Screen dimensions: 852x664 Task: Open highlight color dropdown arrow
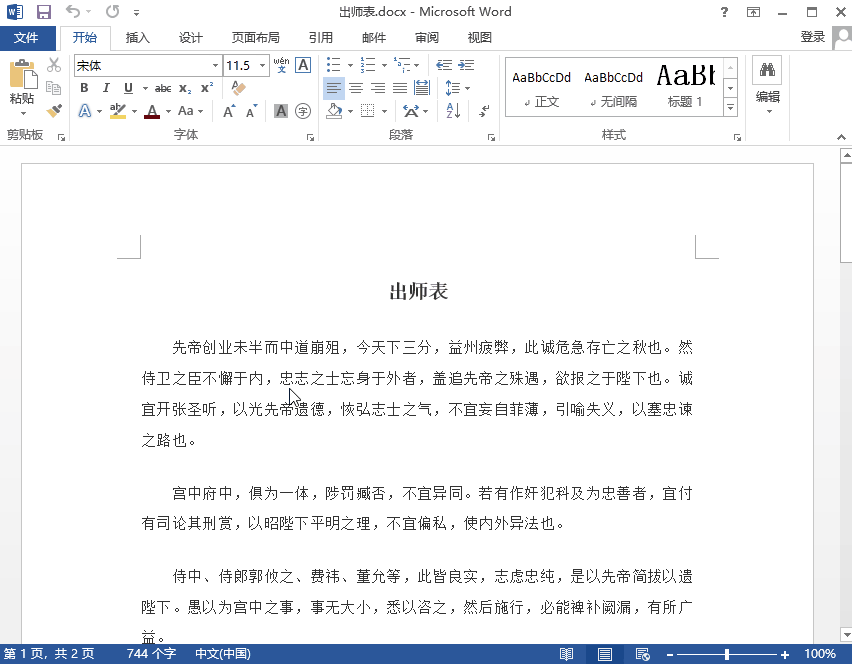pos(134,111)
